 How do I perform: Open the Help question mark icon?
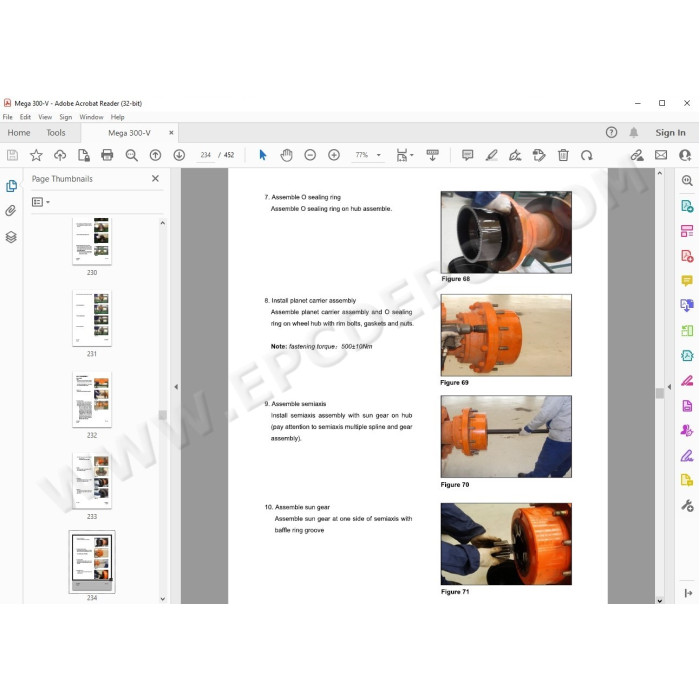611,132
